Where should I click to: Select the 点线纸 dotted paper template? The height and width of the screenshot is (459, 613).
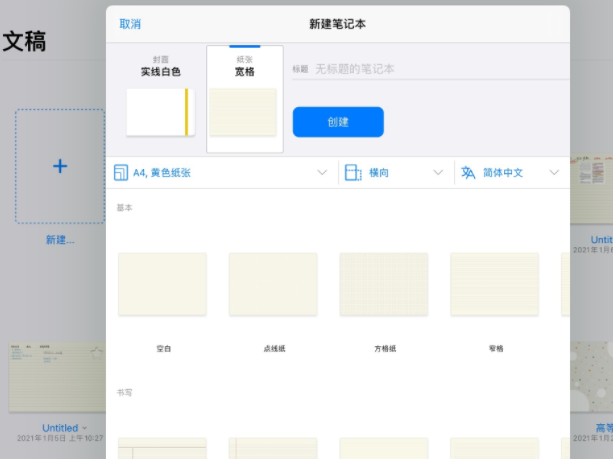pyautogui.click(x=273, y=284)
